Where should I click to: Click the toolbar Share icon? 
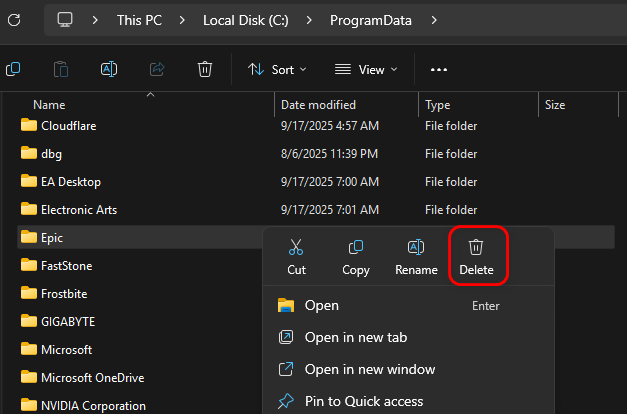coord(157,69)
